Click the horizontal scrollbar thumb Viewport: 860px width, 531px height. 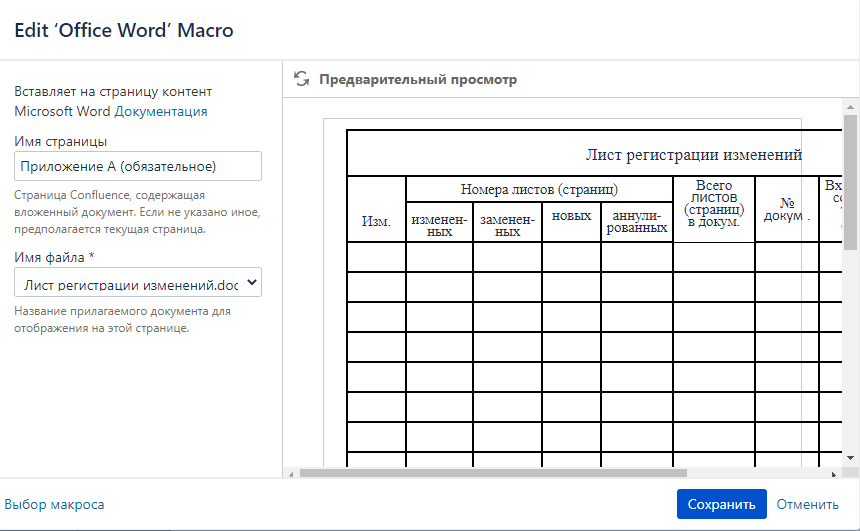point(493,473)
